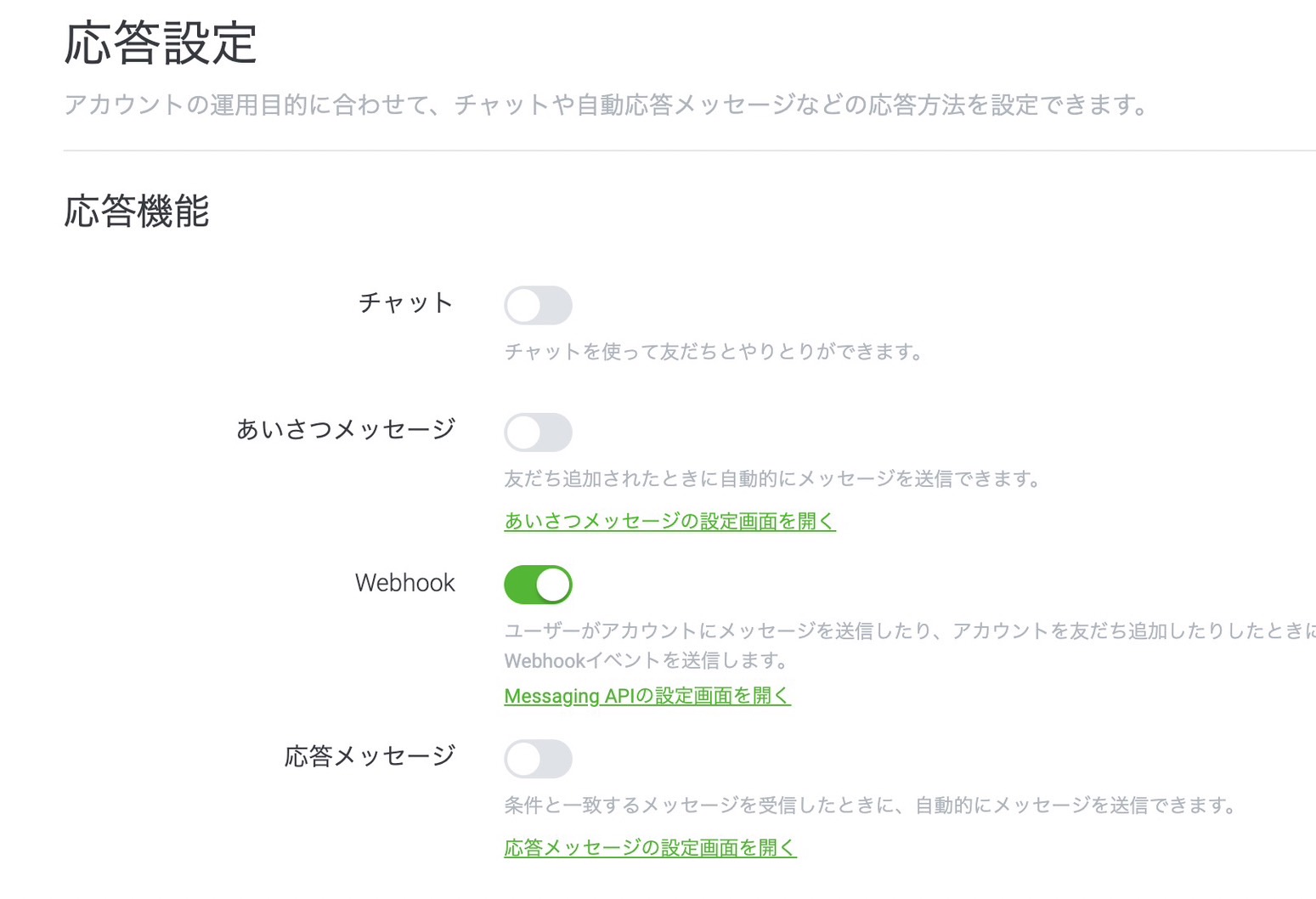The image size is (1316, 899).
Task: Open あいさつメッセージの設定画面を開く link
Action: tap(669, 521)
